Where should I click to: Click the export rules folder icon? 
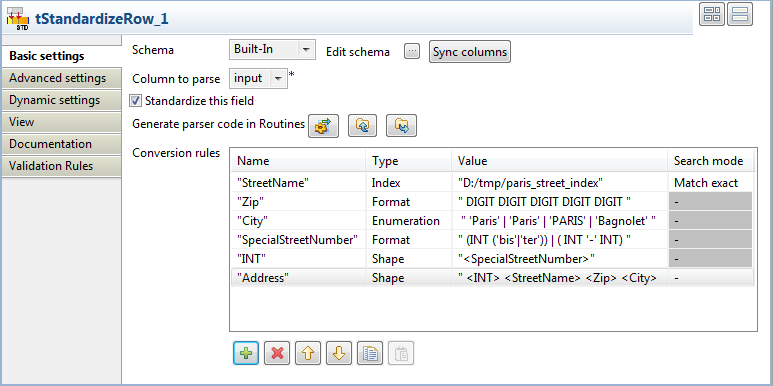coord(401,126)
